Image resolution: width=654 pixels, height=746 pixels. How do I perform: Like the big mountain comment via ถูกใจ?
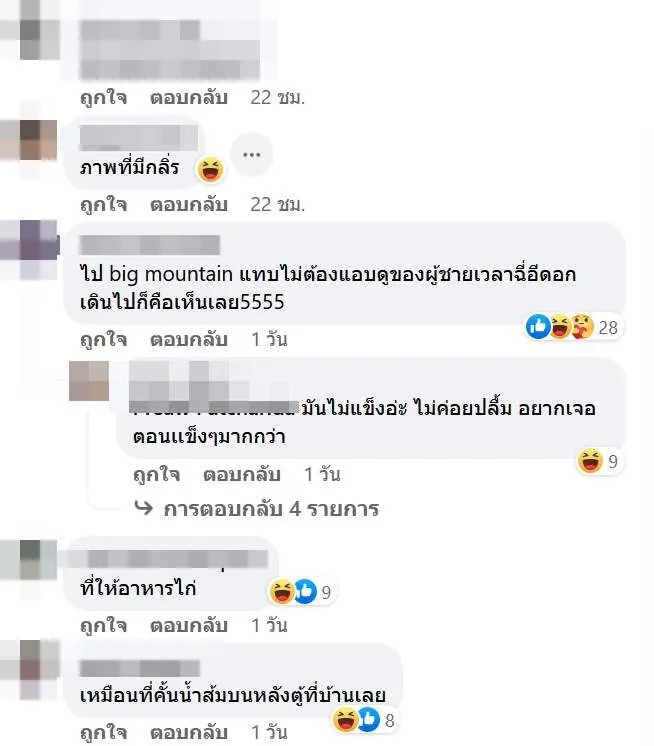pyautogui.click(x=103, y=339)
